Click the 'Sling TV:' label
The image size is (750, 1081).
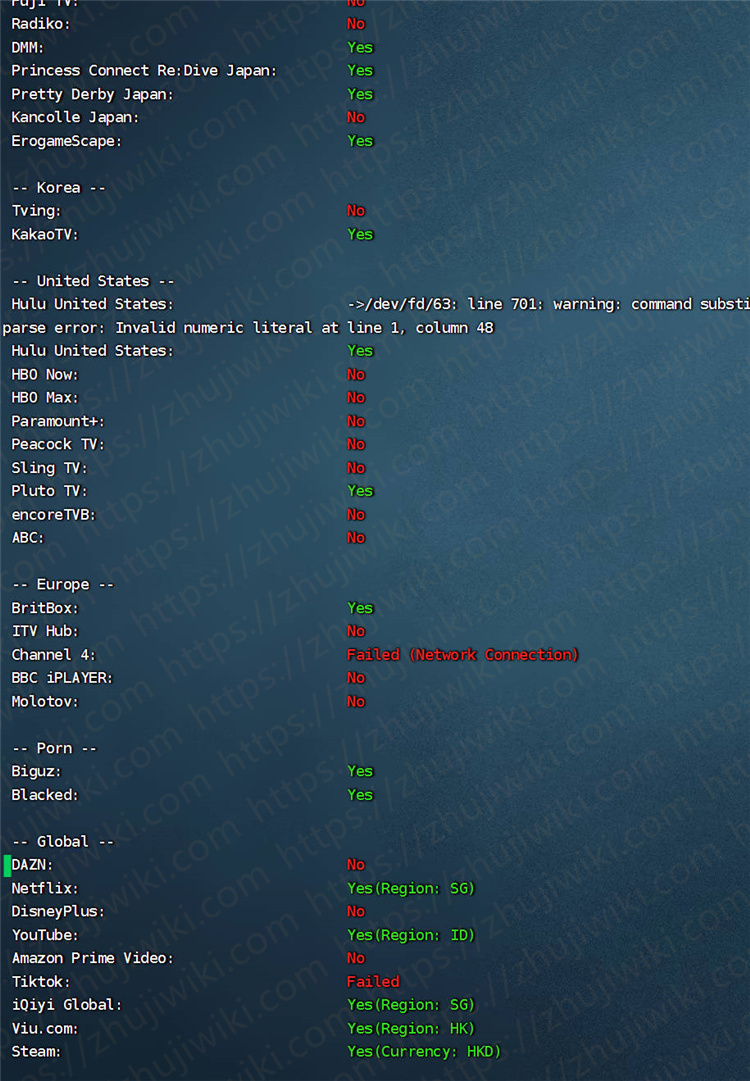tap(50, 468)
